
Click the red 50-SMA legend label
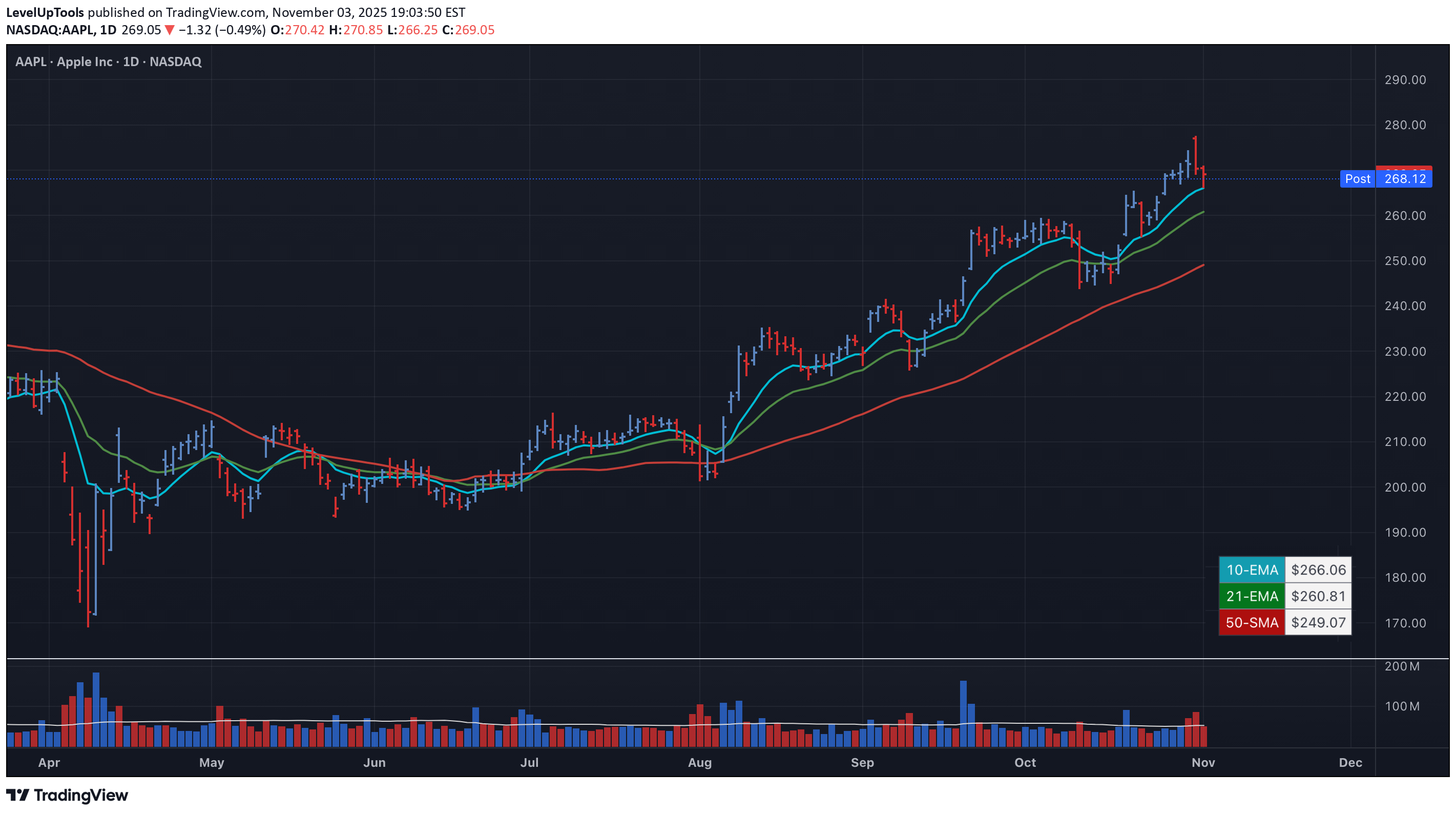[1252, 622]
